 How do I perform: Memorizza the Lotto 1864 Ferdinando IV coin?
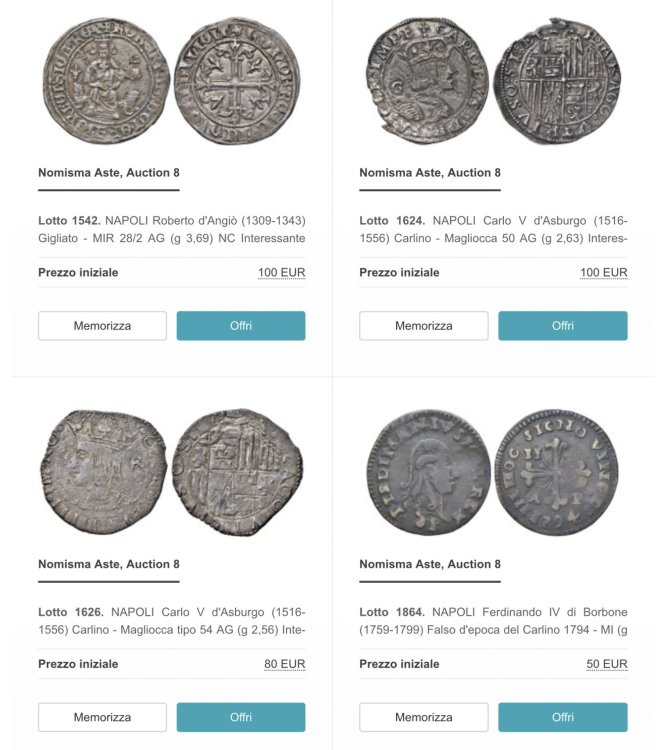tap(423, 717)
